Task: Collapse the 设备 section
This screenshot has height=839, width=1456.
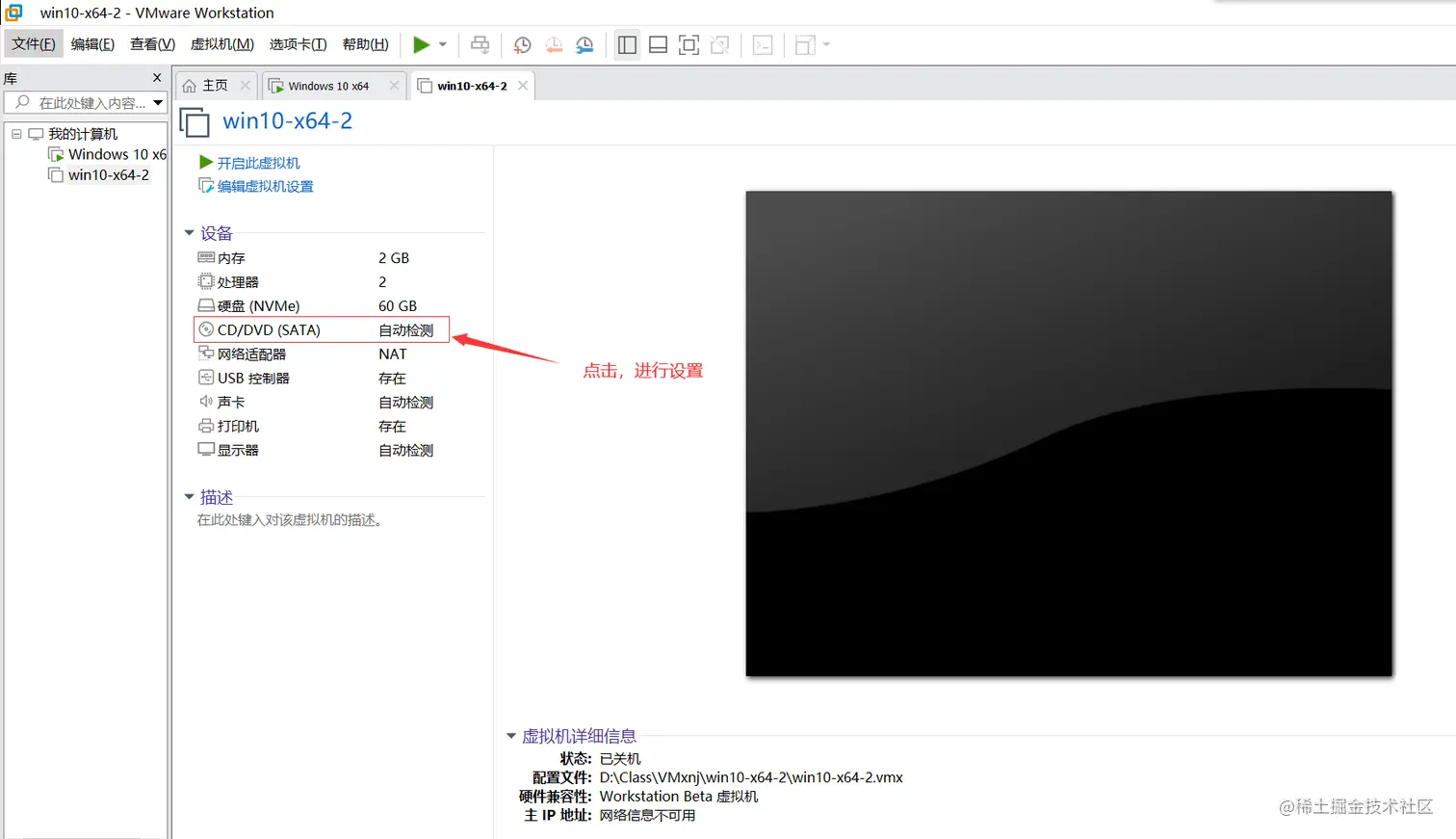Action: point(190,233)
